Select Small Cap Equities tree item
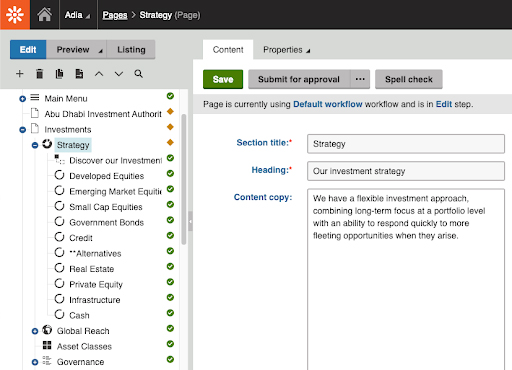The image size is (512, 370). pyautogui.click(x=106, y=207)
